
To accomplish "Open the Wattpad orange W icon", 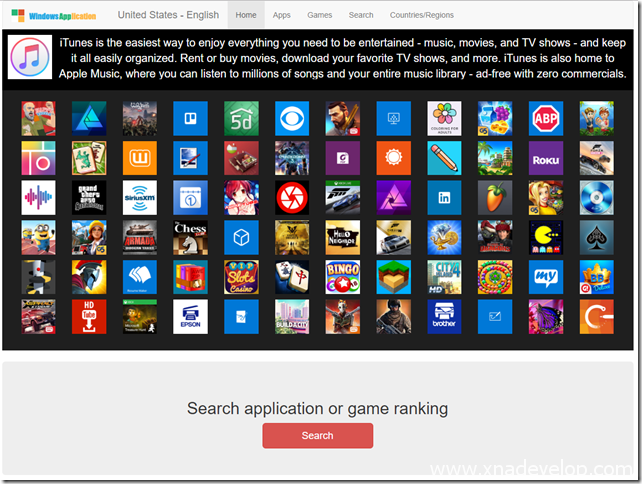I will pos(139,158).
